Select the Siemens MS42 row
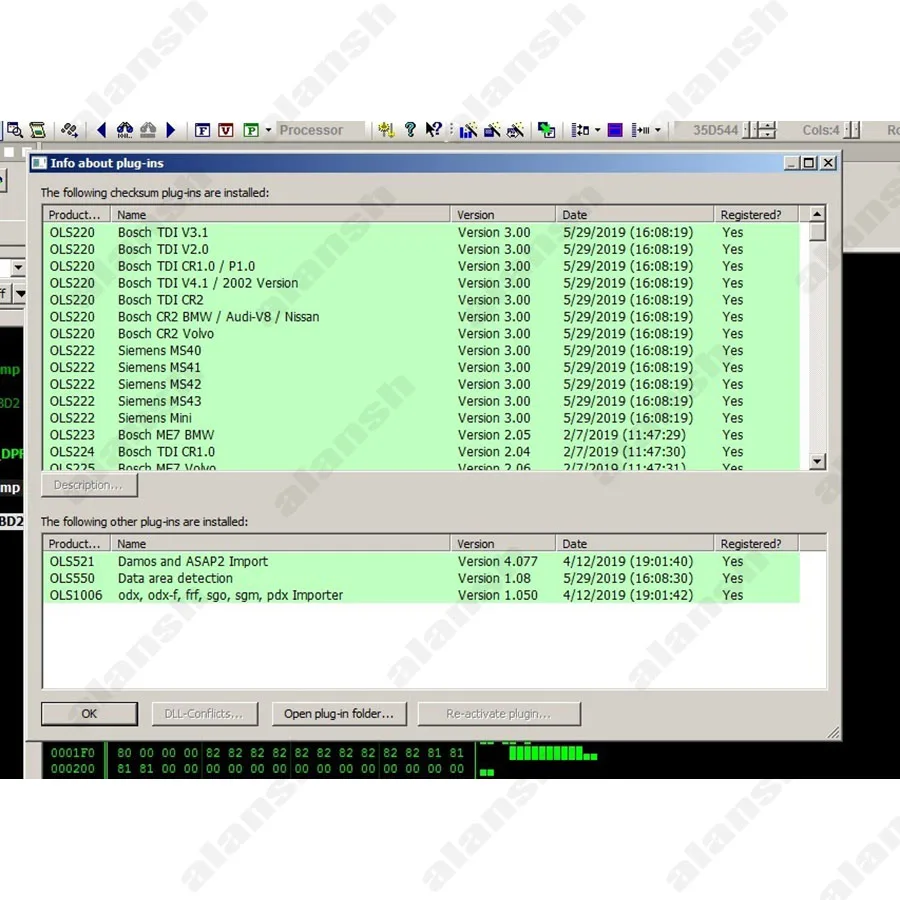900x900 pixels. tap(421, 384)
